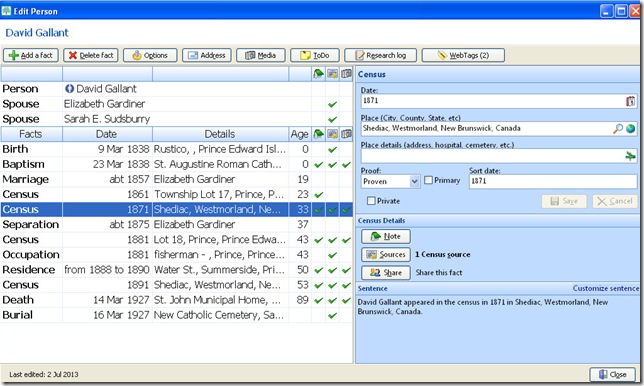Select the Baptism fact row
This screenshot has width=644, height=386.
coord(177,164)
